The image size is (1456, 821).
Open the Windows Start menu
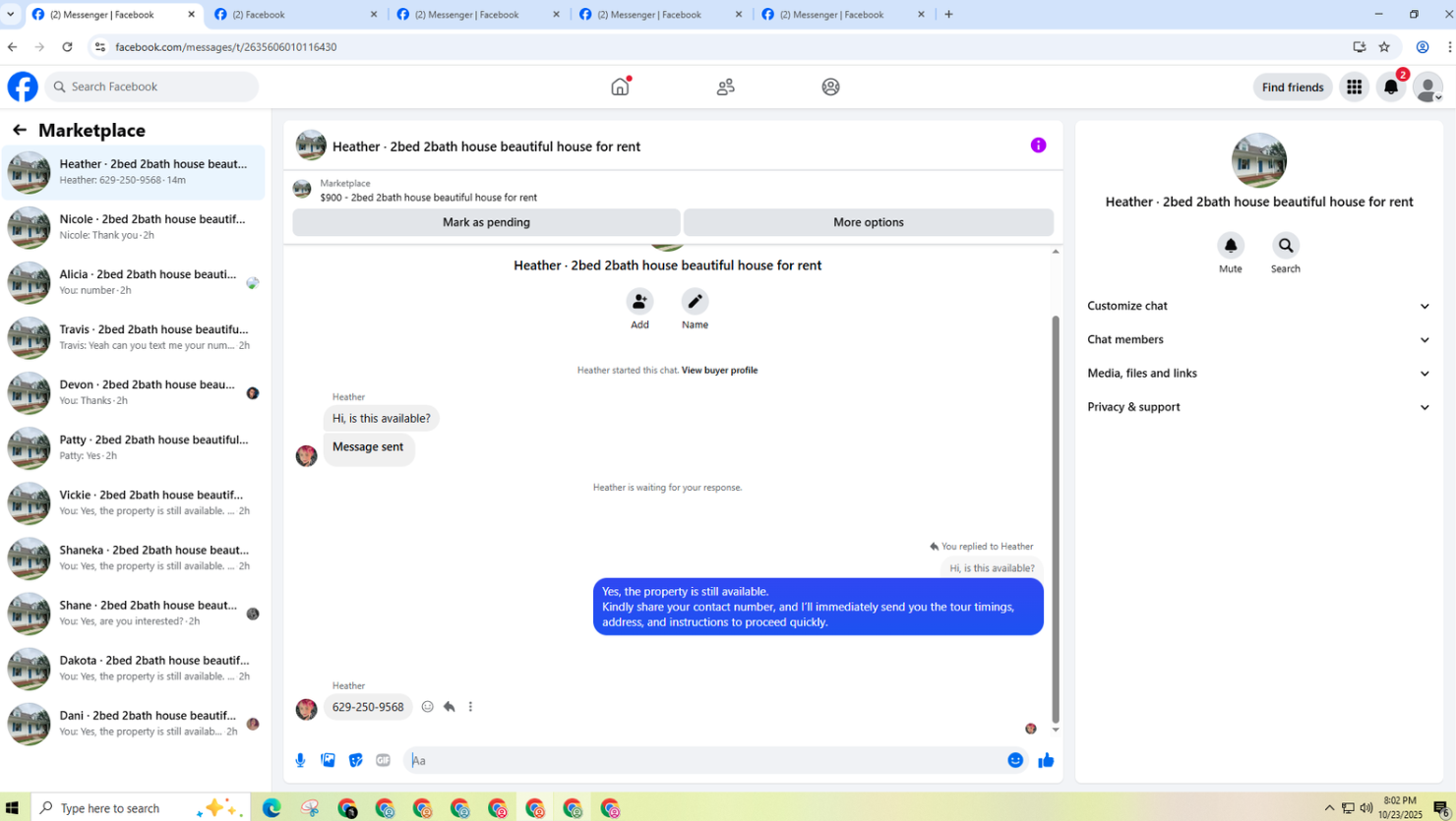point(12,808)
